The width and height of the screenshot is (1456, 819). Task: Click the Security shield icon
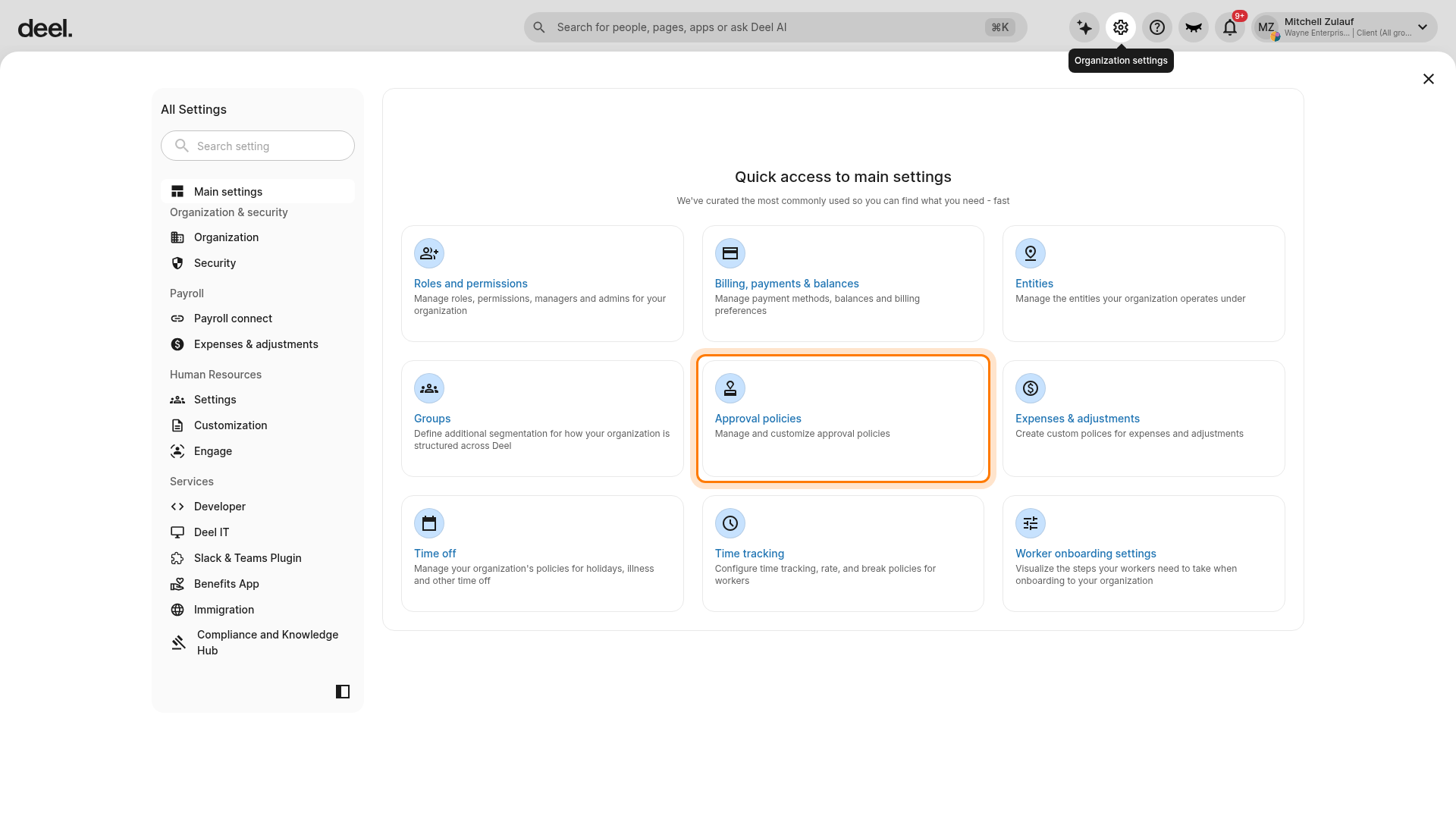(177, 263)
